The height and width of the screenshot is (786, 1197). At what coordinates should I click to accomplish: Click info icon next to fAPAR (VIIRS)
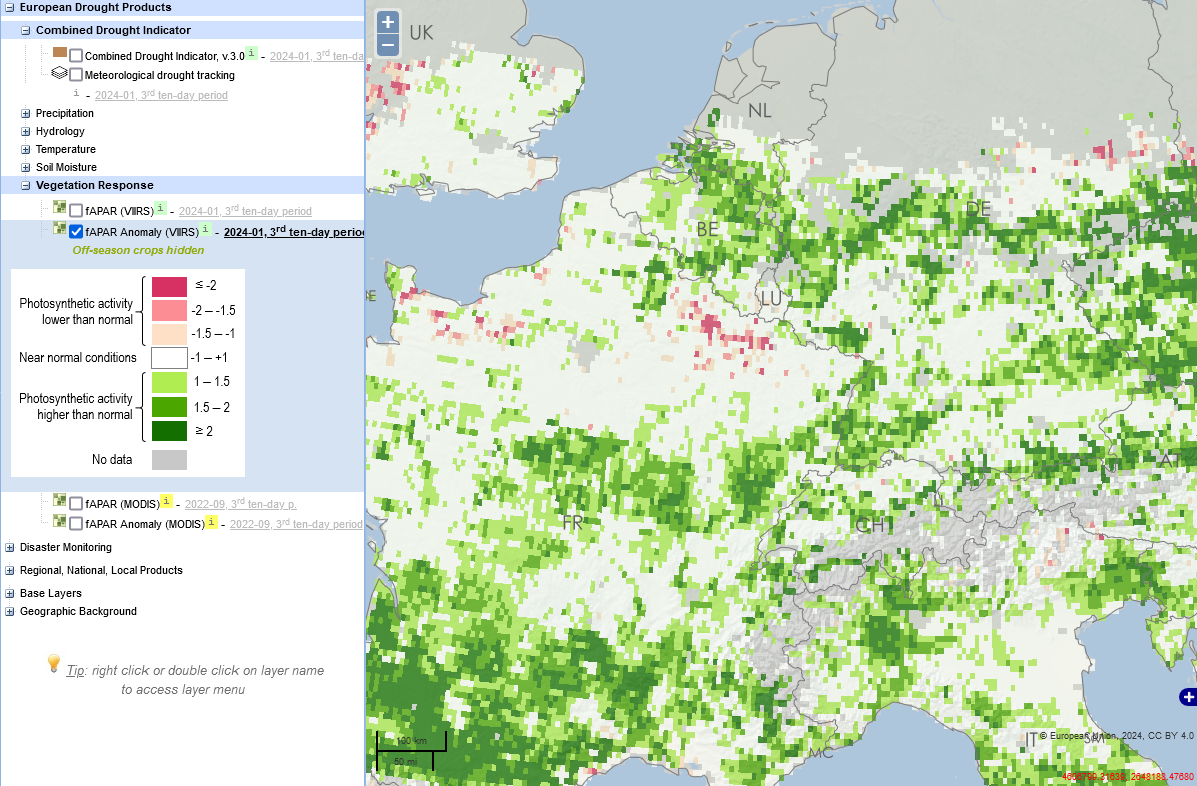point(160,209)
